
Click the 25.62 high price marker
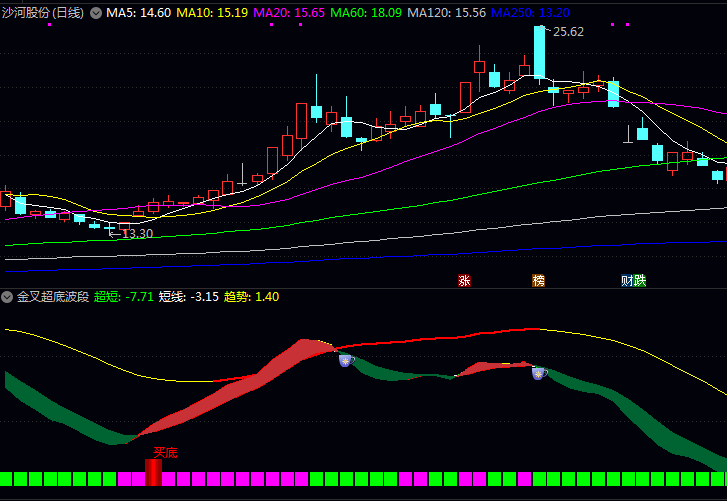click(568, 32)
